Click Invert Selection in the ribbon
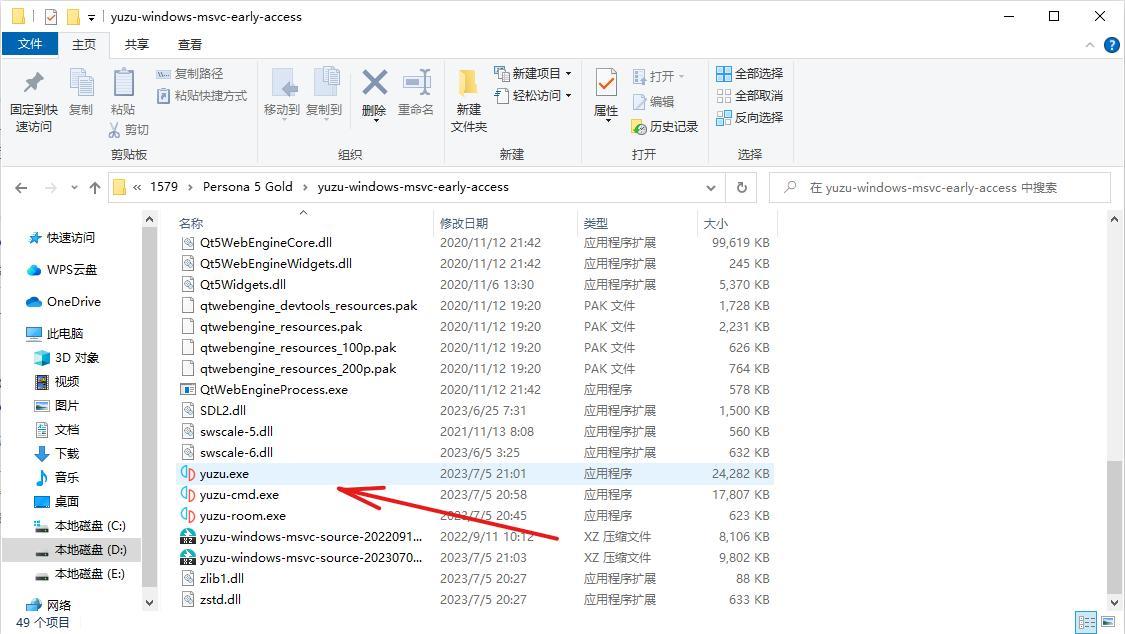This screenshot has width=1125, height=634. coord(750,118)
